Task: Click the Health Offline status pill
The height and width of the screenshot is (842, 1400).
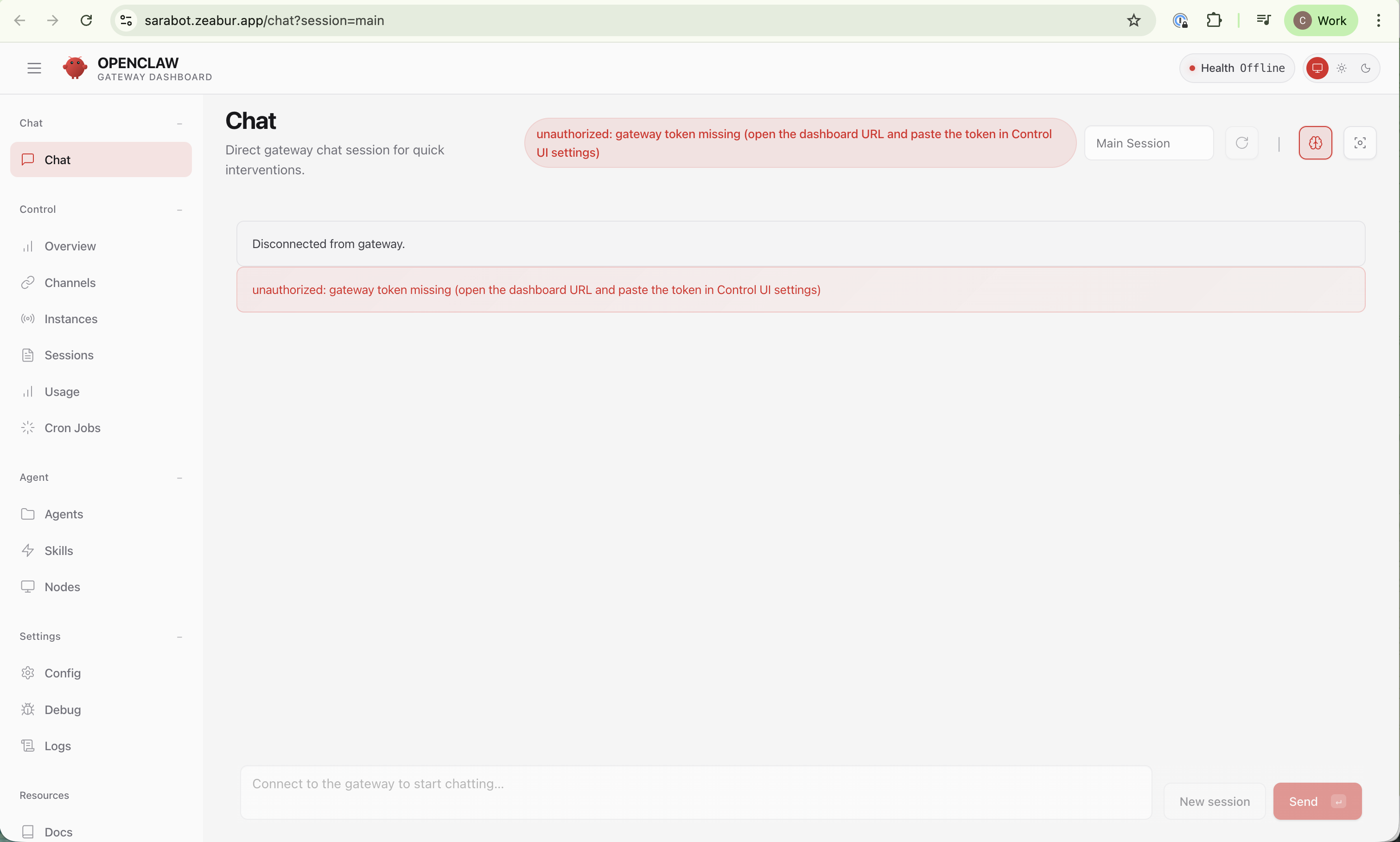Action: pos(1237,68)
